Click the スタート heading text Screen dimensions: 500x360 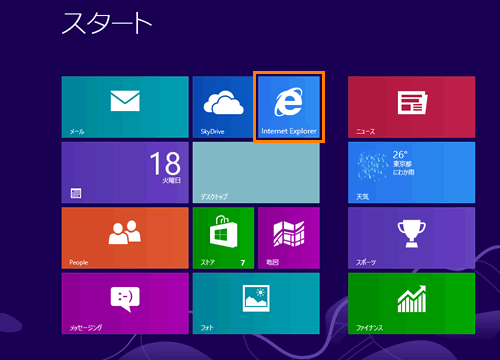107,23
